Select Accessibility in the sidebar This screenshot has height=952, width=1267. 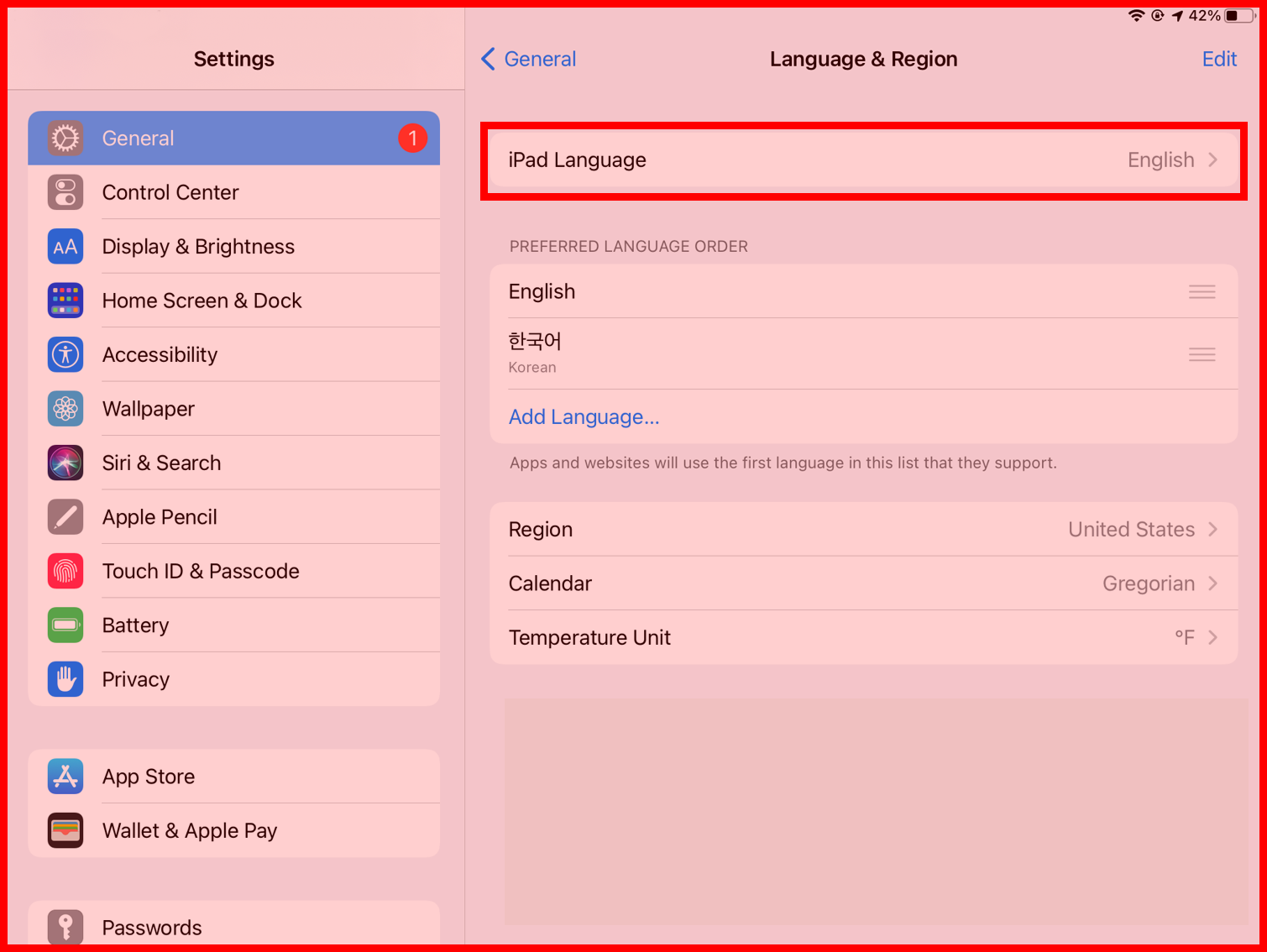coord(234,354)
